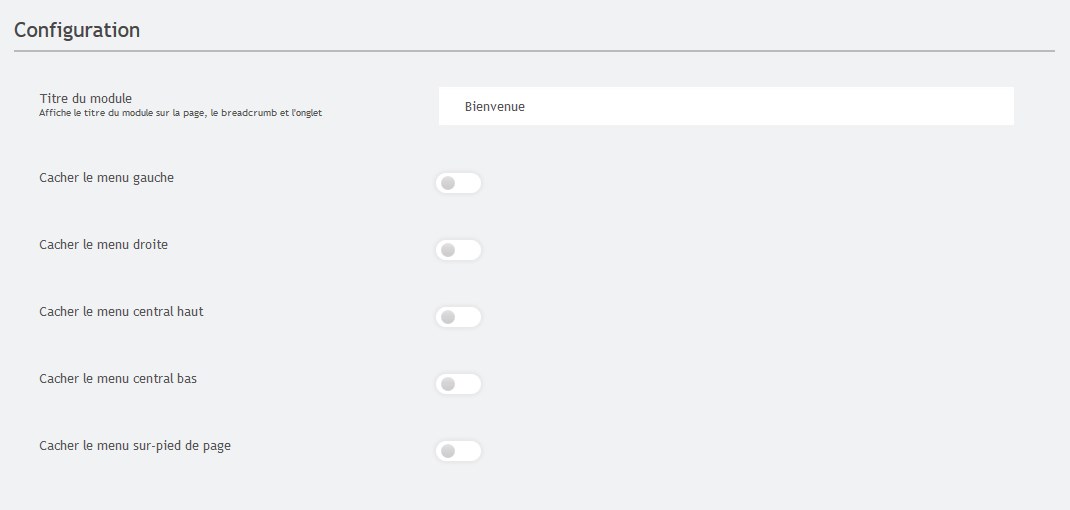Image resolution: width=1070 pixels, height=510 pixels.
Task: Click the helper text beginning 'Affiche le titre'
Action: click(181, 113)
